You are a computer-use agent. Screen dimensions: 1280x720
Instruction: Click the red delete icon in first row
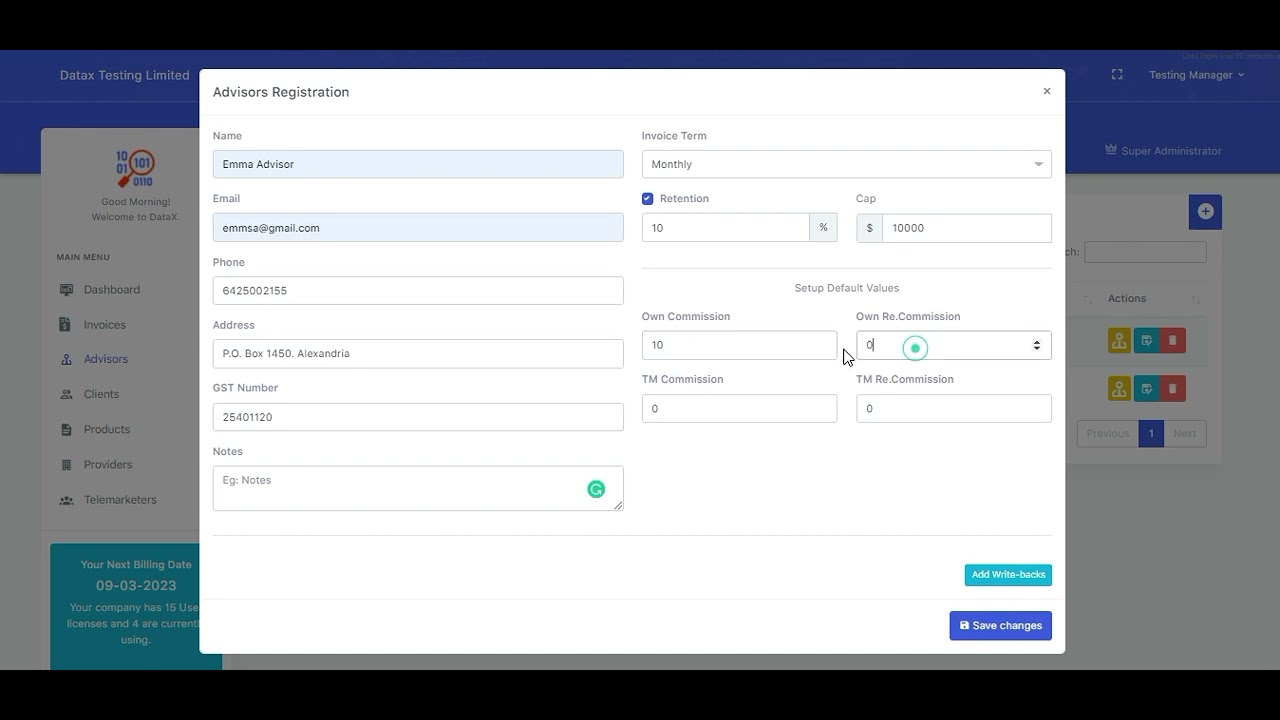click(1173, 341)
